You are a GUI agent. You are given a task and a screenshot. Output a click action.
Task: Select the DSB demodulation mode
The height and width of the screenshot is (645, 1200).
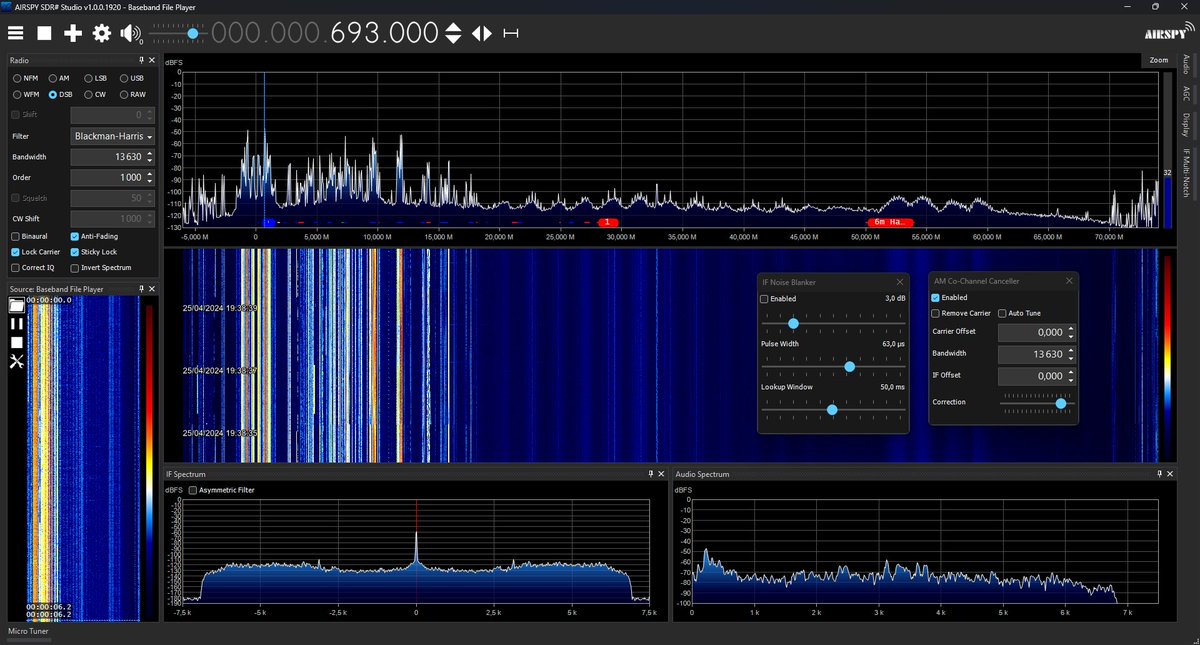60,94
